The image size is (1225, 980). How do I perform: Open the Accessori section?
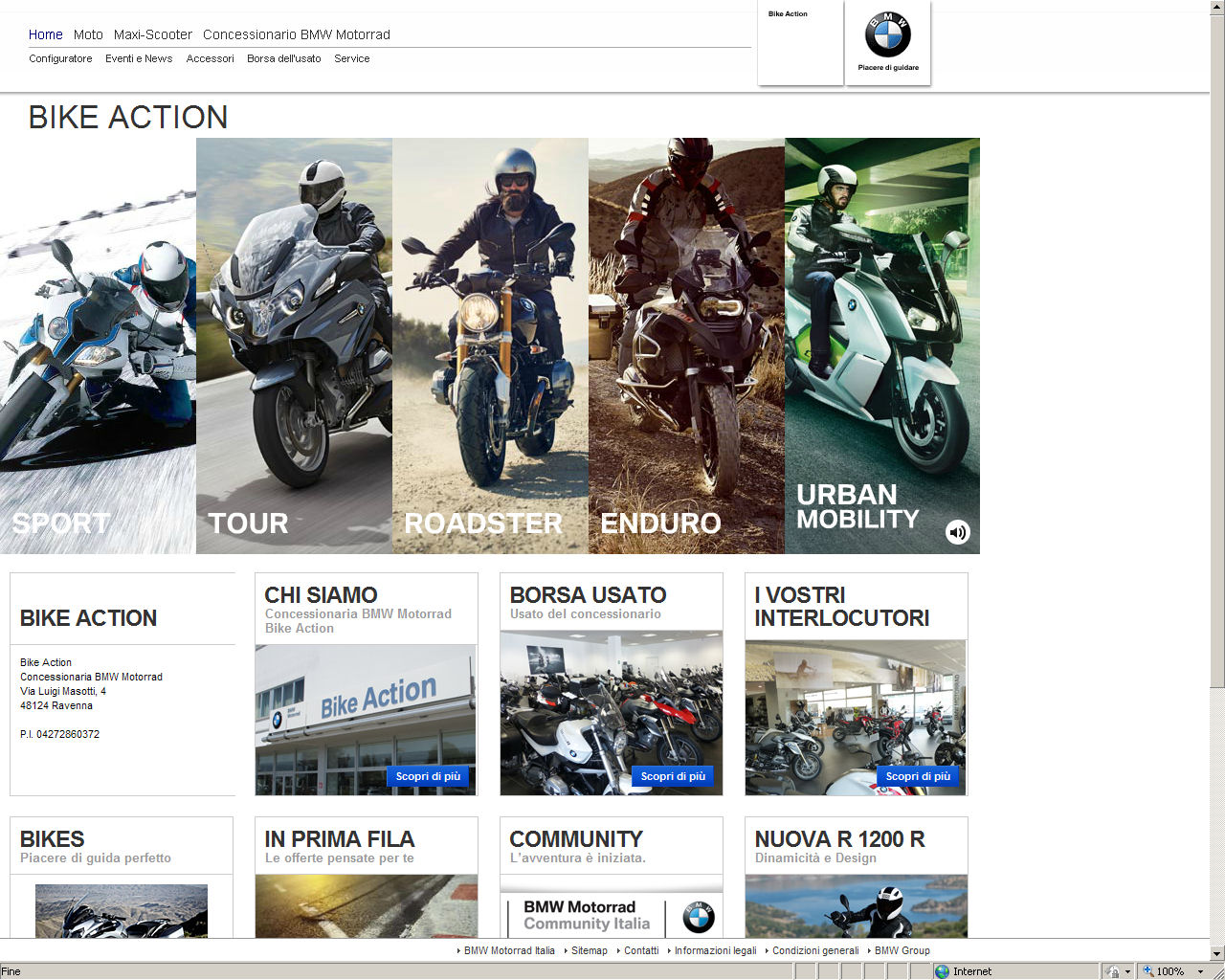click(x=211, y=58)
